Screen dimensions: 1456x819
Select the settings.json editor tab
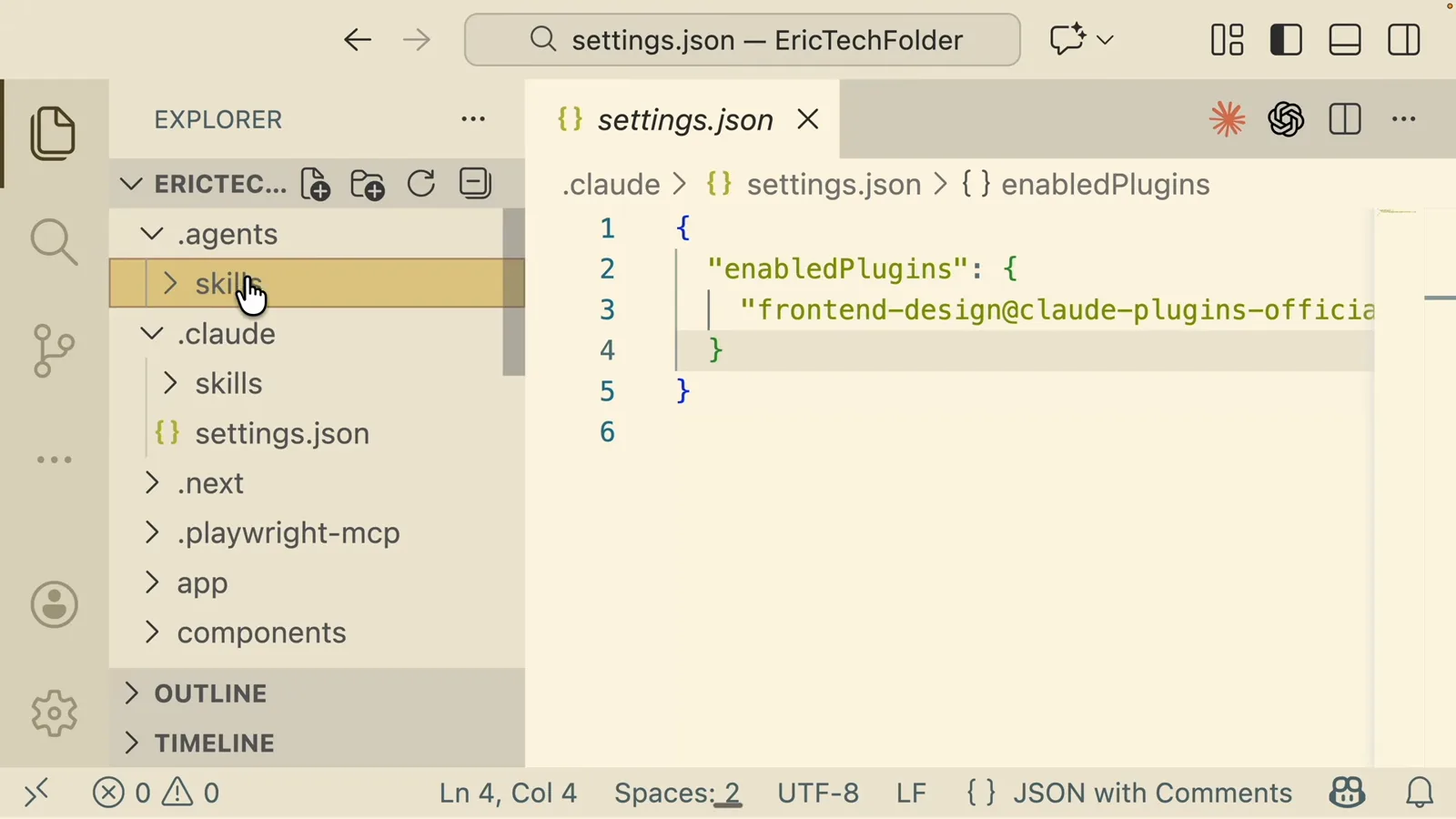[x=682, y=119]
